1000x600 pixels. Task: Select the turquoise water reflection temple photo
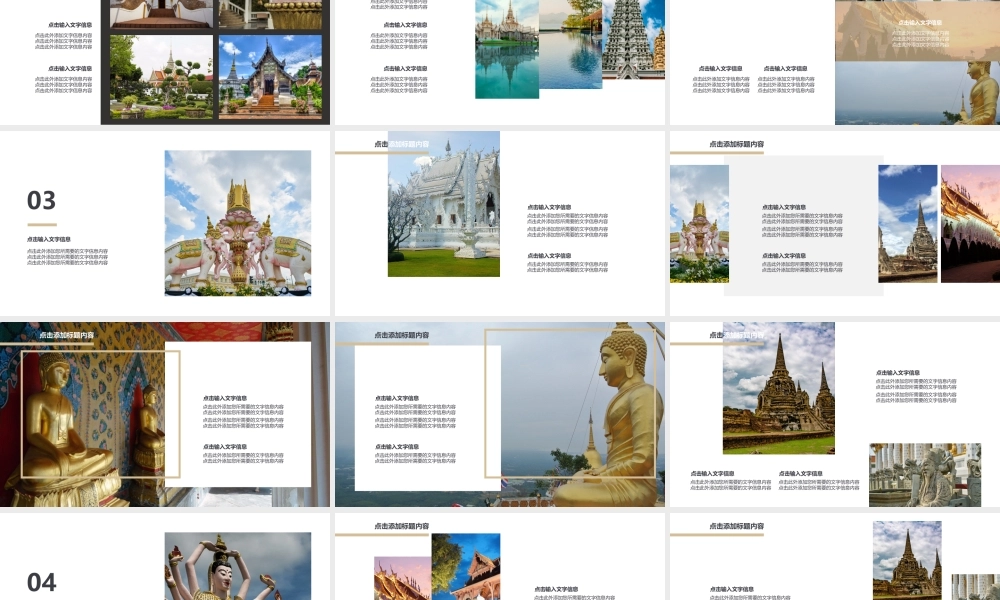506,50
